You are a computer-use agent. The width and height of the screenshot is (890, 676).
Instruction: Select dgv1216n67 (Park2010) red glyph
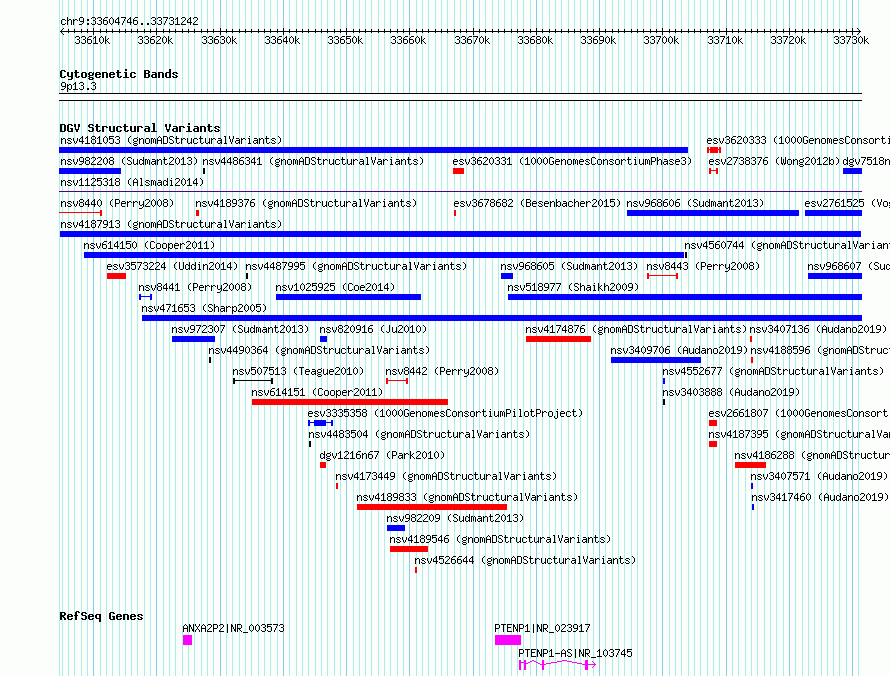pos(323,465)
